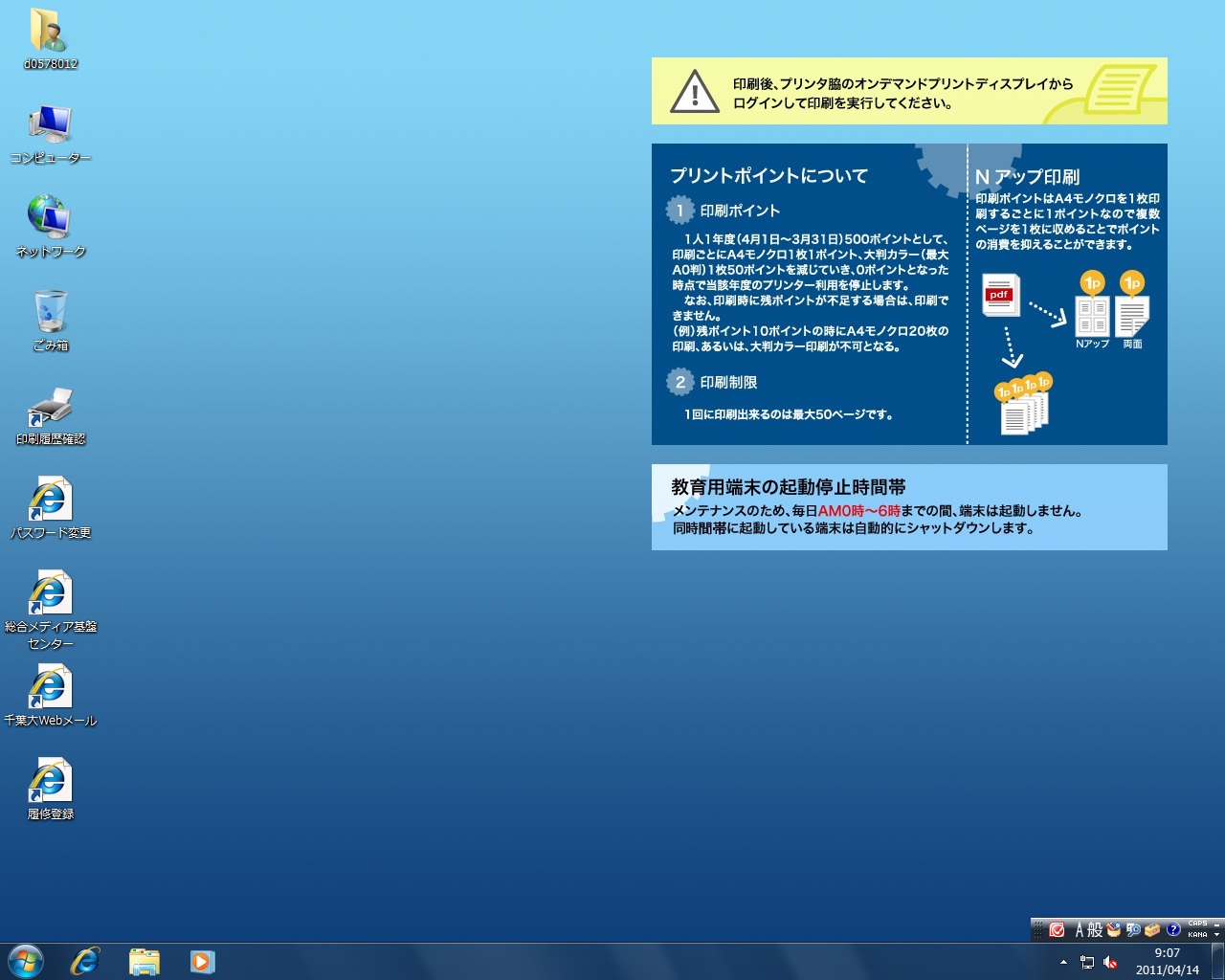Expand the hidden system tray icons arrow

tap(1063, 962)
